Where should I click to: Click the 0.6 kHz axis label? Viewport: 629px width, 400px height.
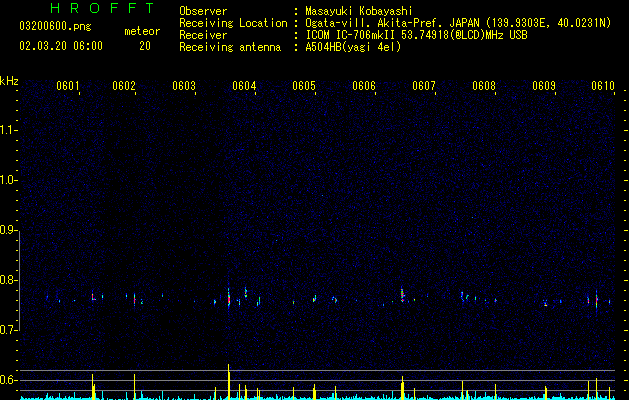point(8,380)
